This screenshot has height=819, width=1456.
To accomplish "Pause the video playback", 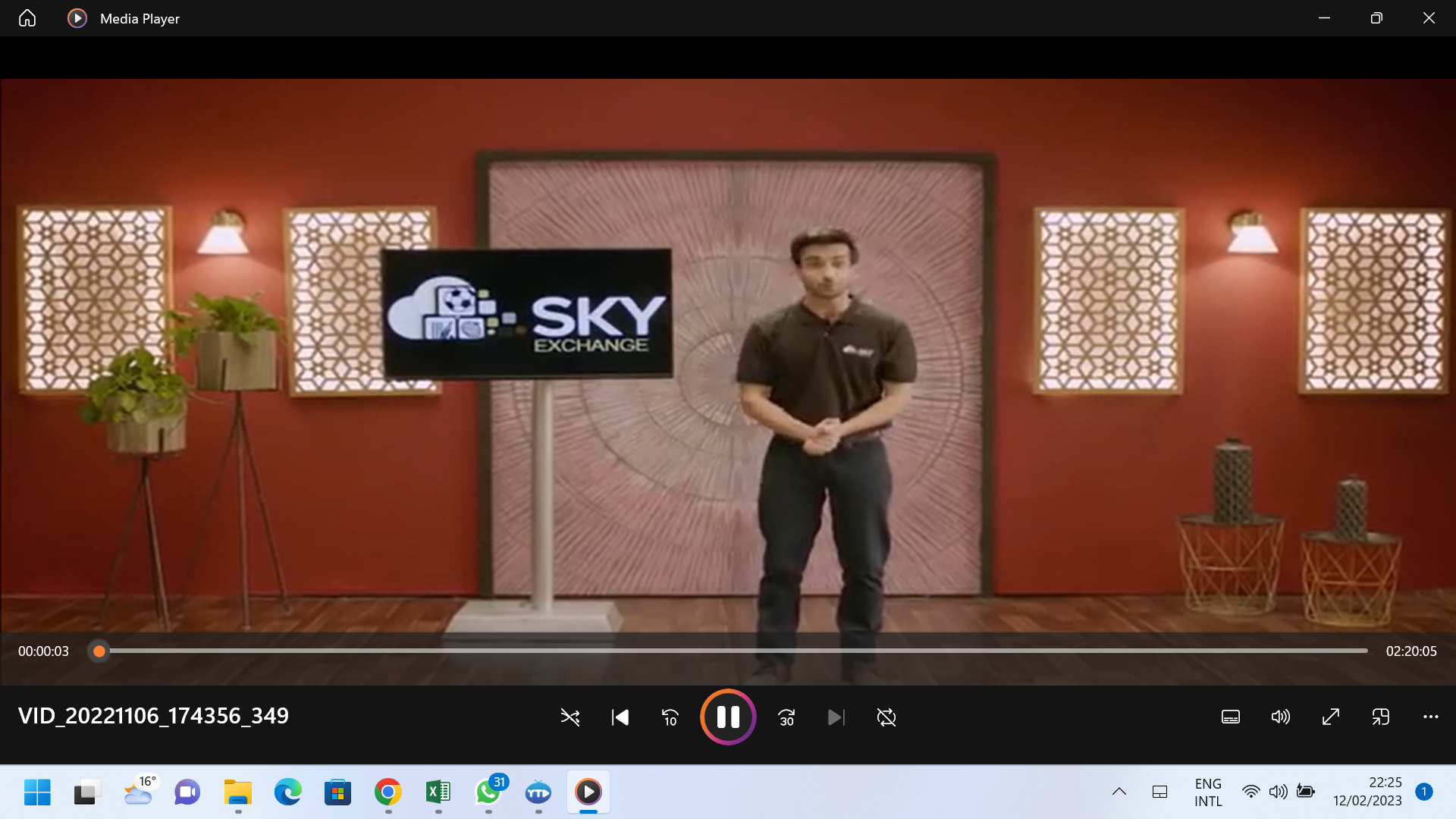I will [728, 717].
